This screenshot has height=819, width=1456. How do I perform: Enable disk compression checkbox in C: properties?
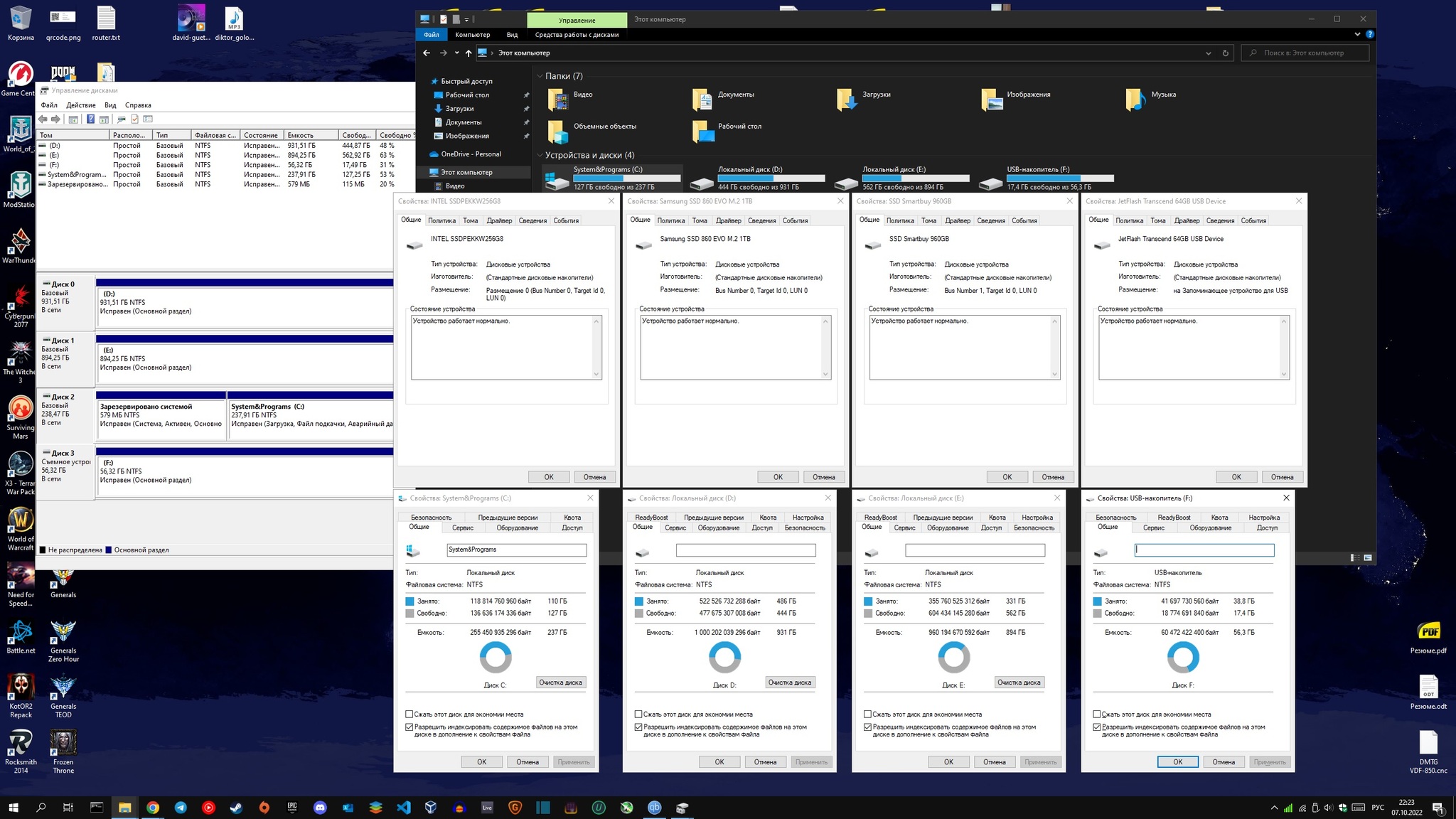coord(409,714)
